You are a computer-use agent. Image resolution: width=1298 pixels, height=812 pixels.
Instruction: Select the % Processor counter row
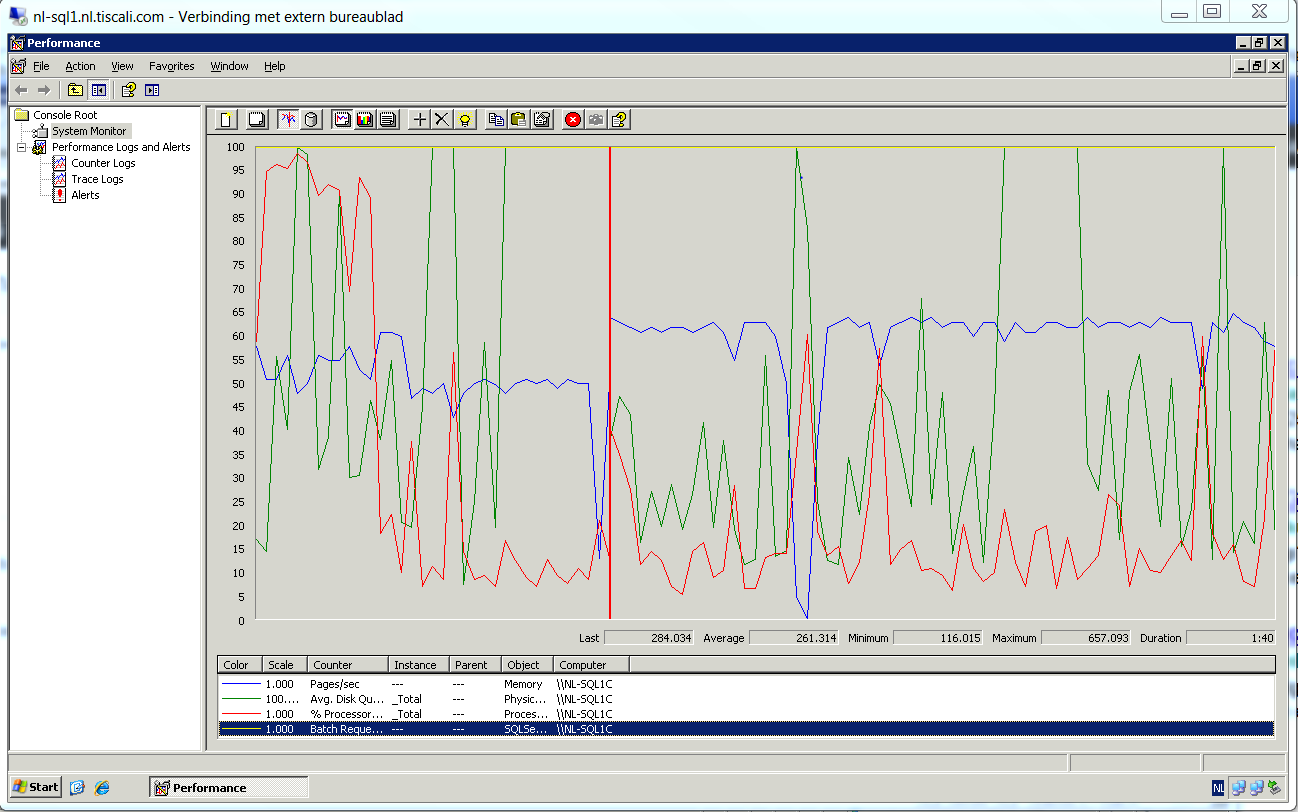746,714
